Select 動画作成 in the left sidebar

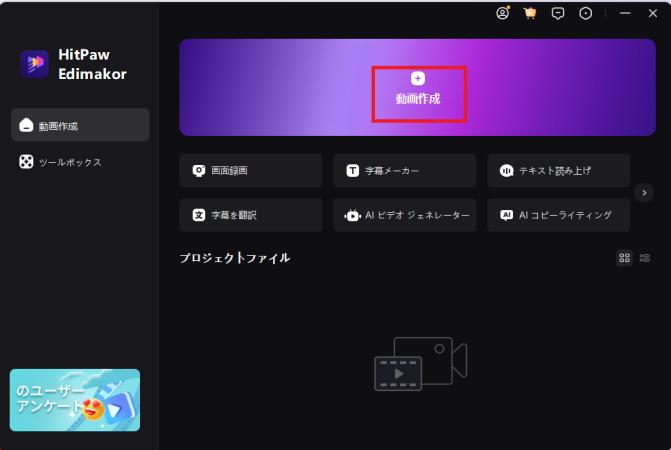tap(80, 125)
